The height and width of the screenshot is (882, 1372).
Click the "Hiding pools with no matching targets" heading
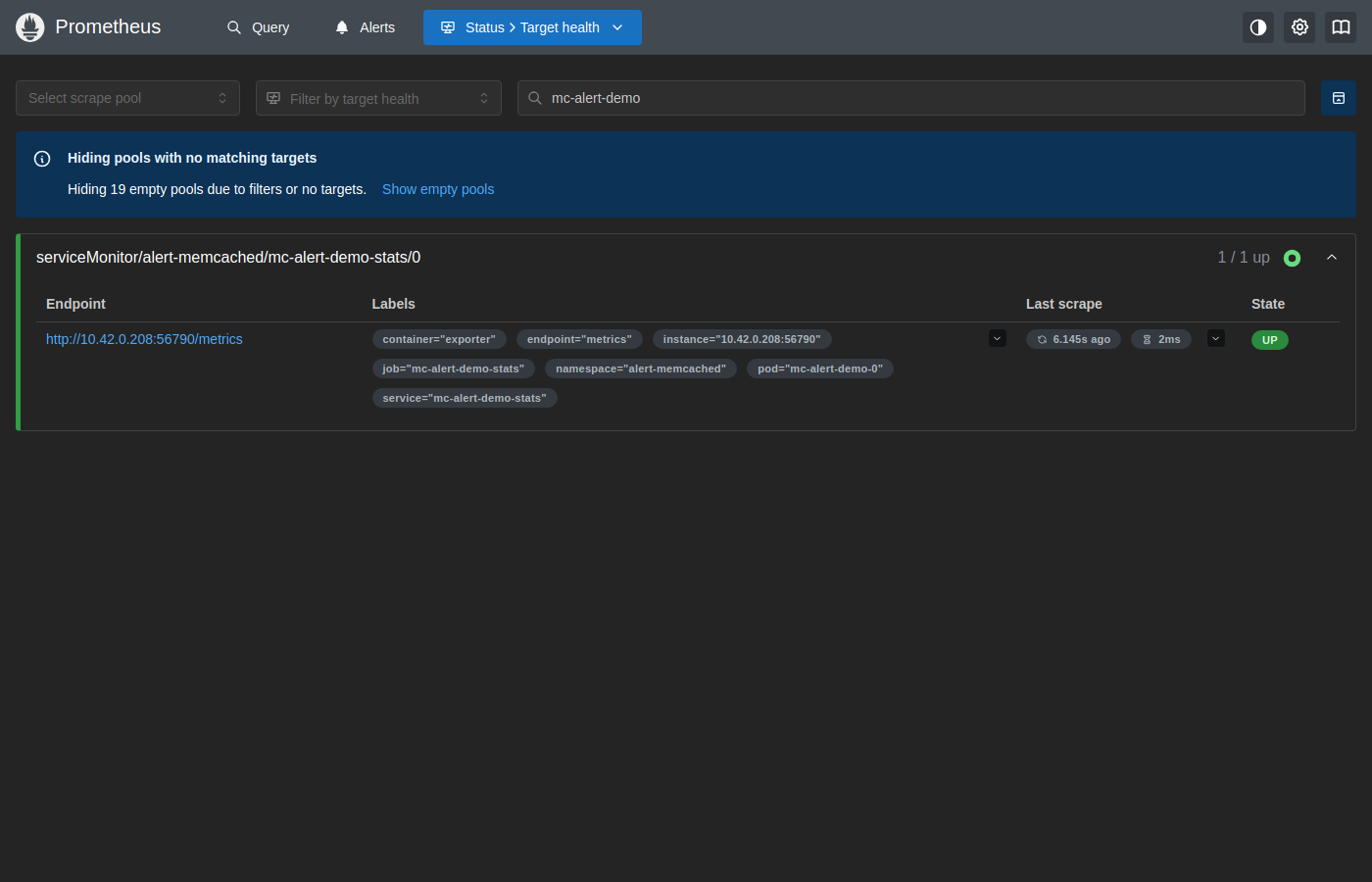(192, 158)
